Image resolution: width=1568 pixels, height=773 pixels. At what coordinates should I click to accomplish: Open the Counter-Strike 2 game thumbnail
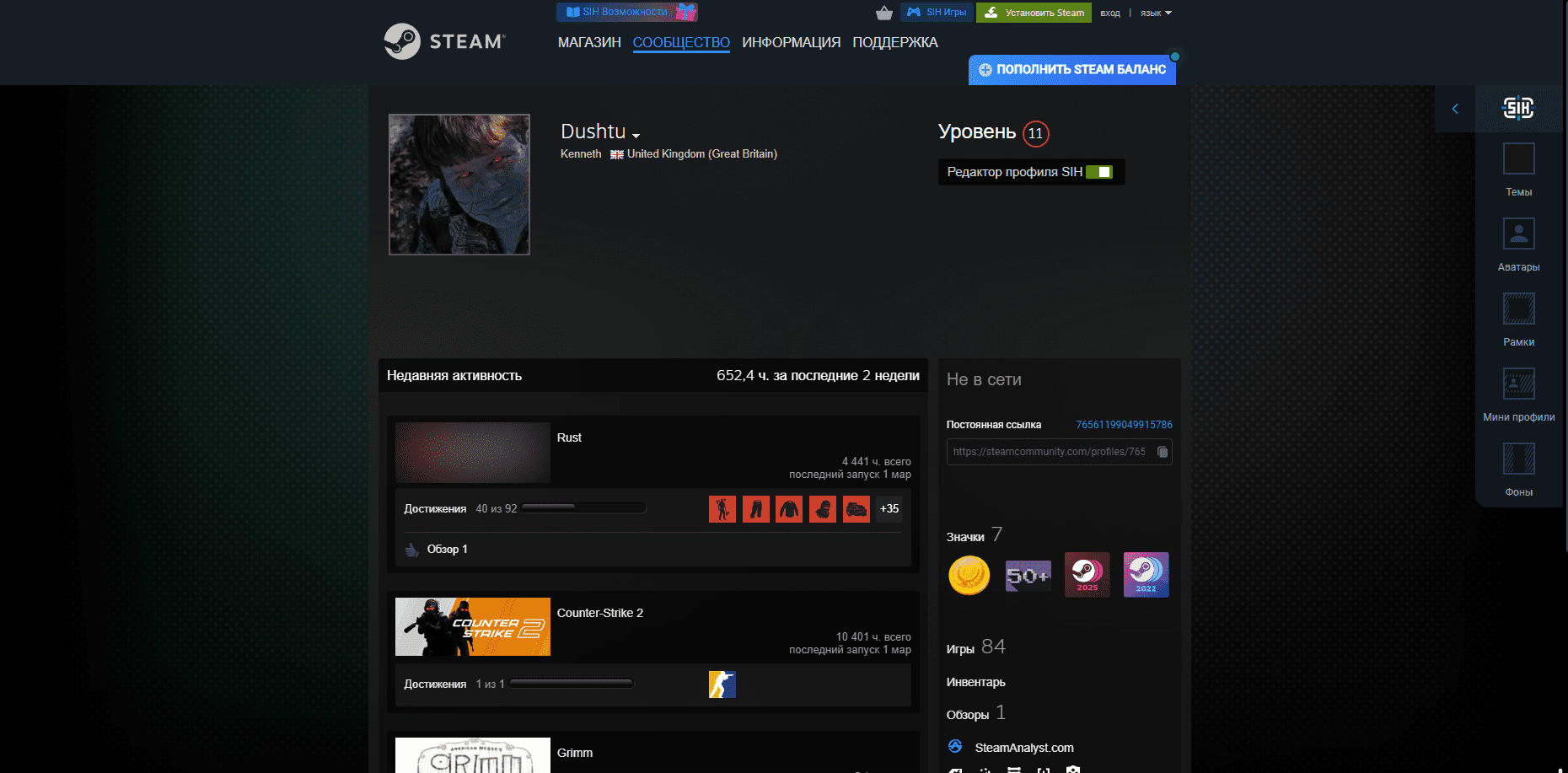coord(472,626)
